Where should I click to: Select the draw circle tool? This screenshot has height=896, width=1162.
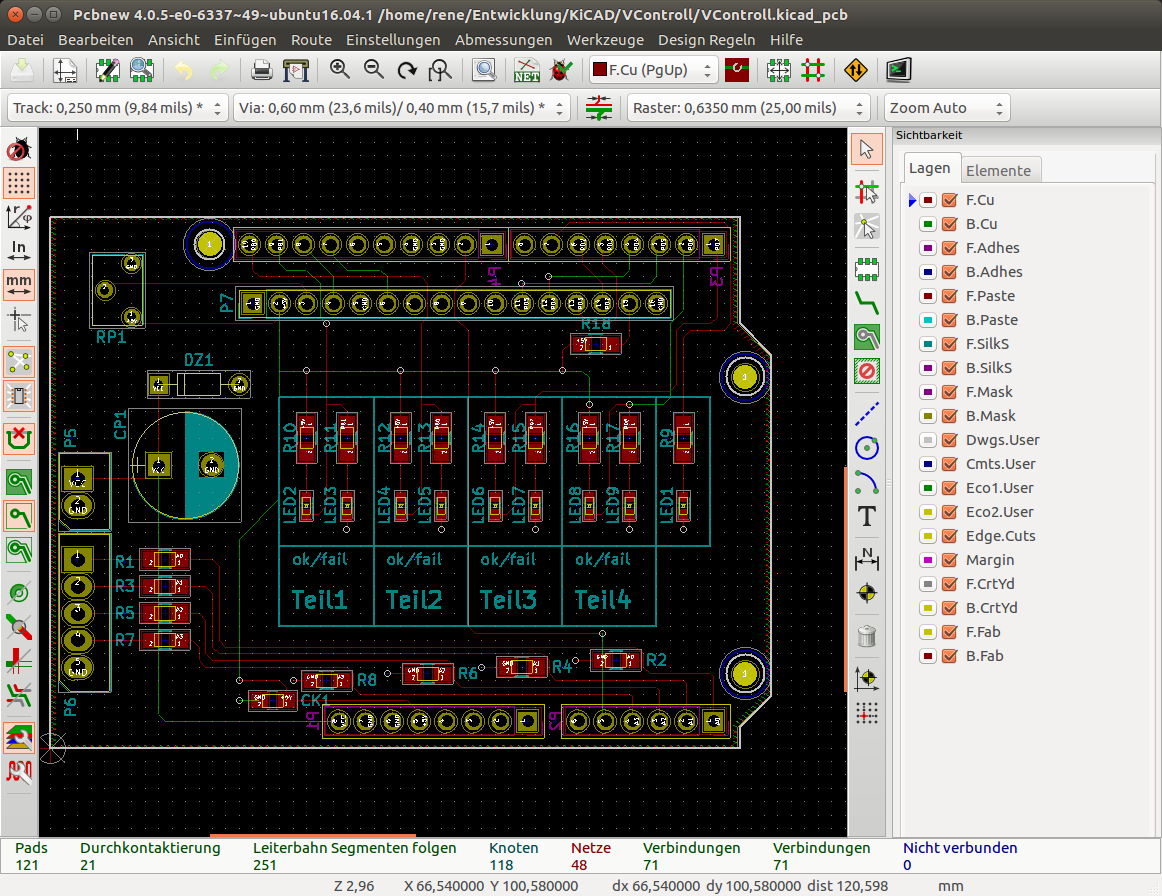(x=867, y=447)
